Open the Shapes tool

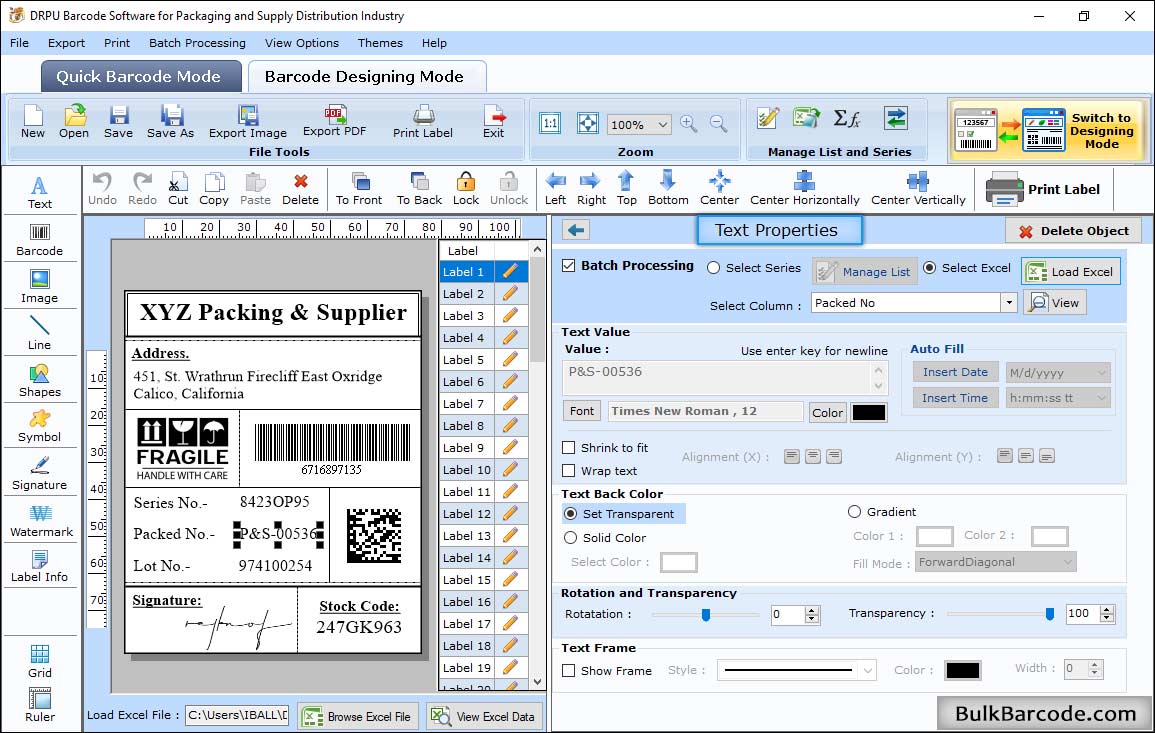[40, 381]
